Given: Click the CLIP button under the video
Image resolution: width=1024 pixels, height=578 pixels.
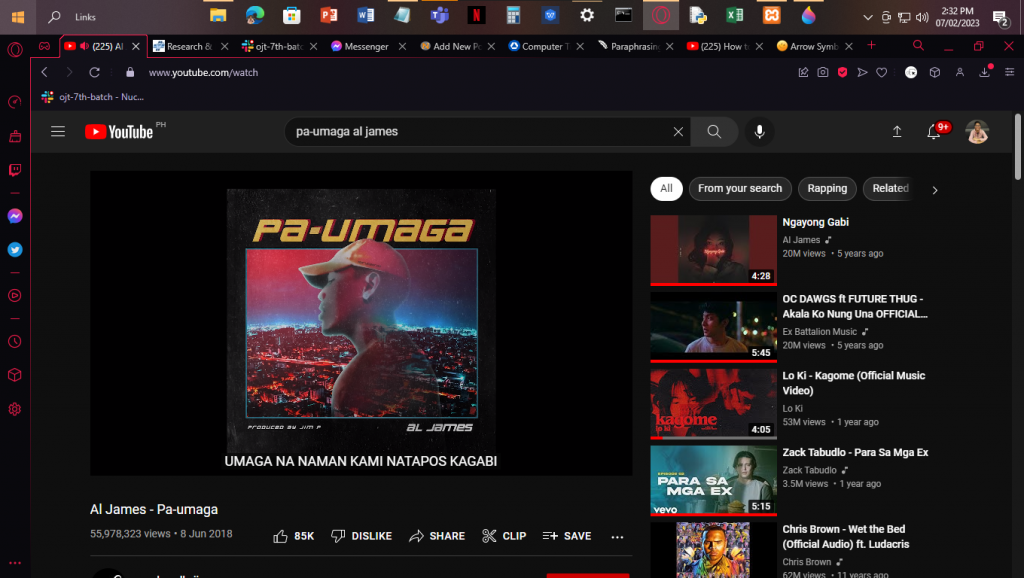Looking at the screenshot, I should (x=504, y=536).
